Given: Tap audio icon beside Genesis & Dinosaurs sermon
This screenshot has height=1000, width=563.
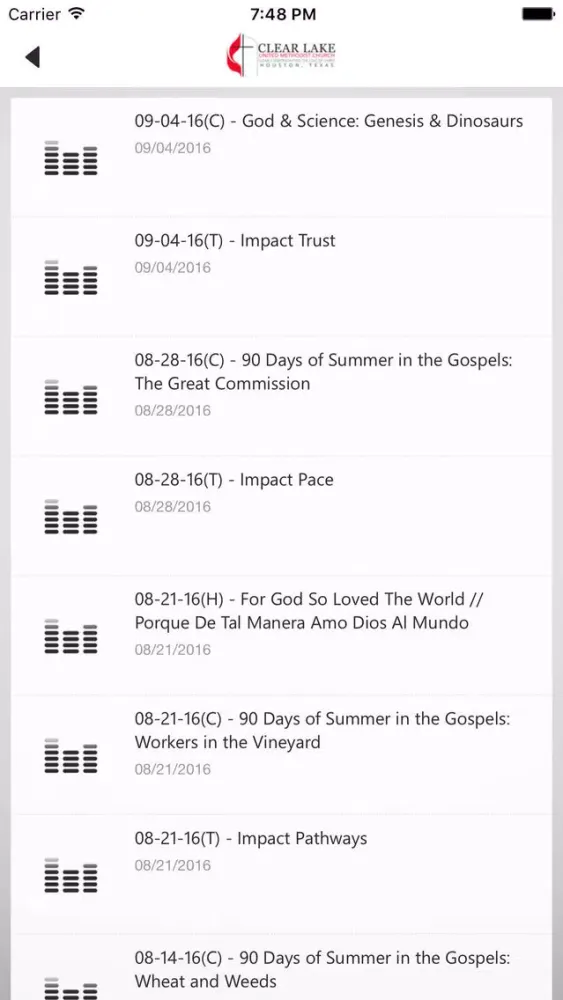Looking at the screenshot, I should pyautogui.click(x=71, y=157).
